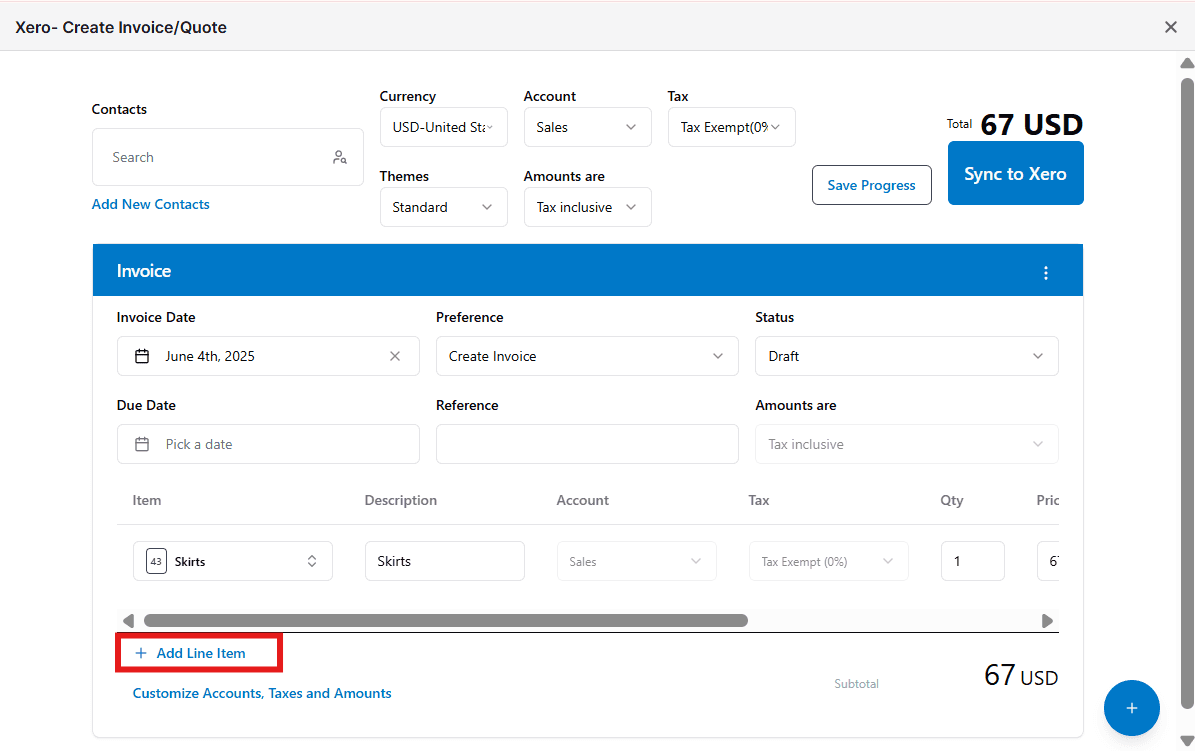Click the Account column header in table
The height and width of the screenshot is (751, 1195).
(x=582, y=500)
